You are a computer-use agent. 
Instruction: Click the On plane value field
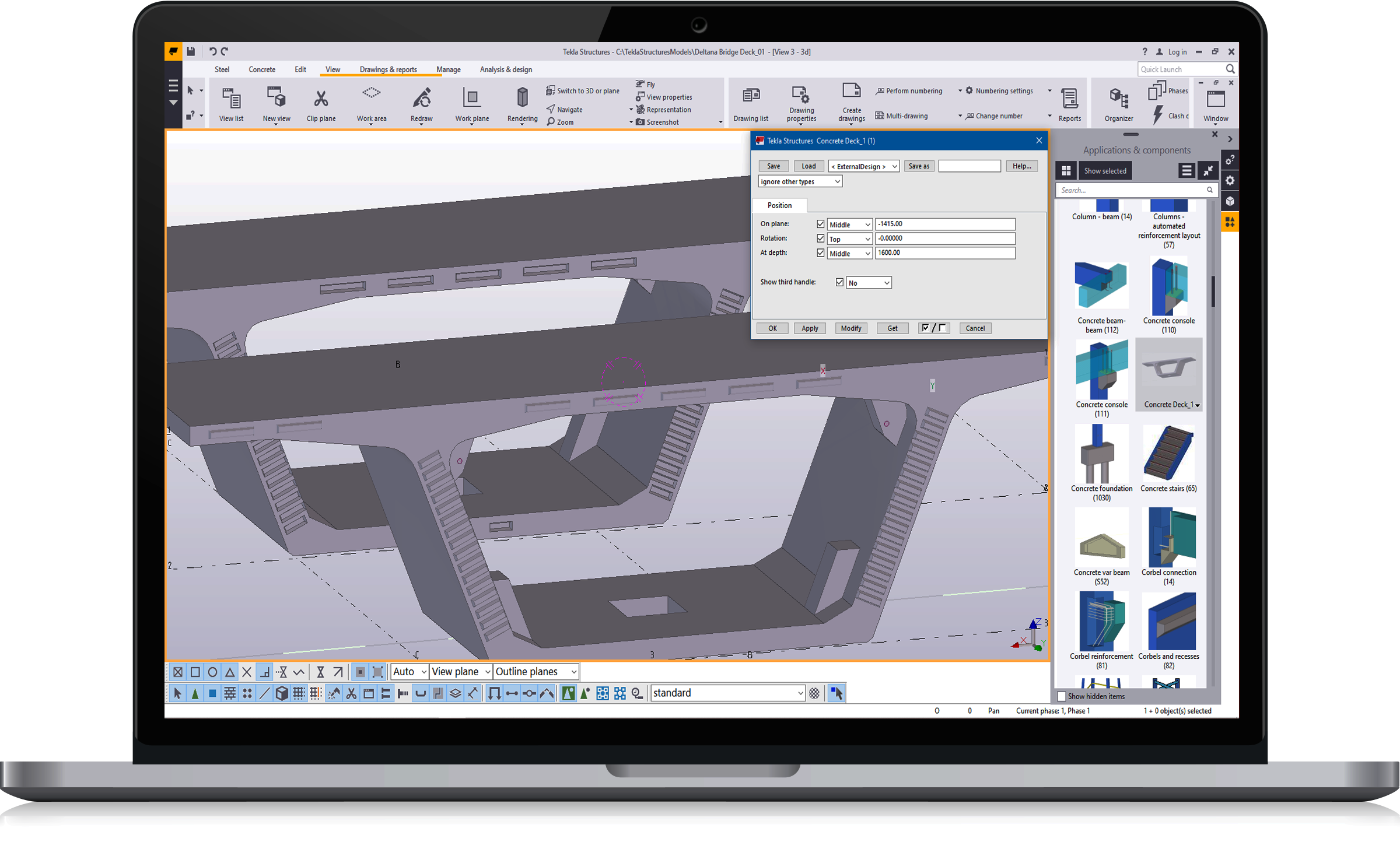point(945,224)
